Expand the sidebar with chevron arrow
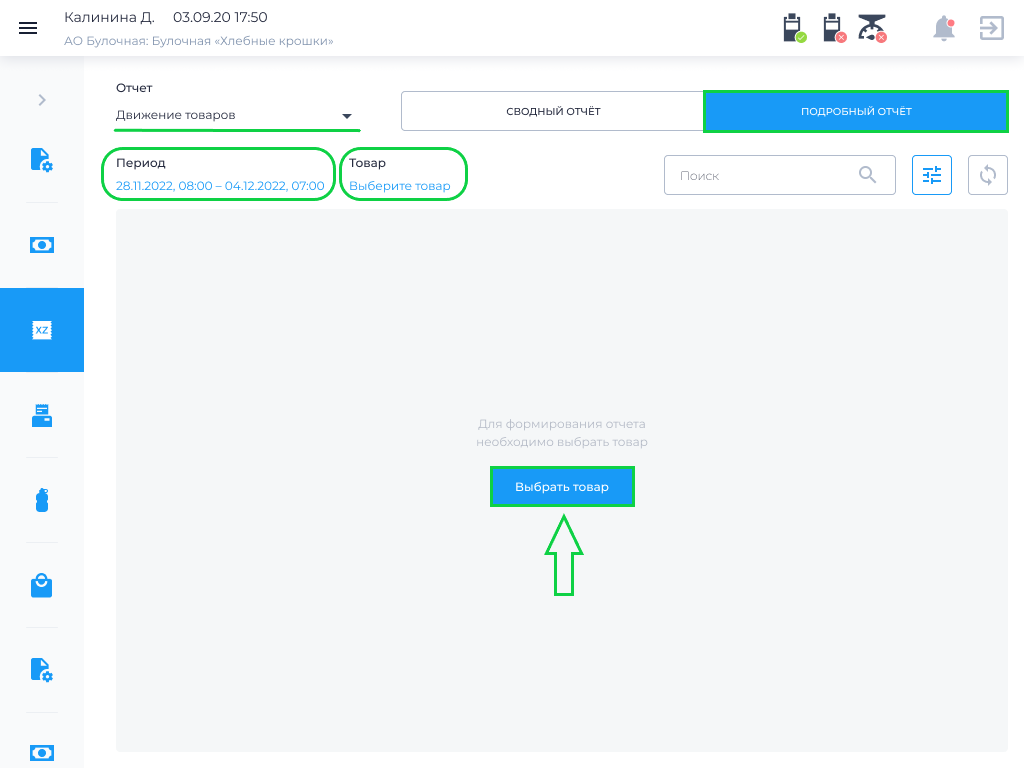The height and width of the screenshot is (768, 1024). [x=42, y=100]
